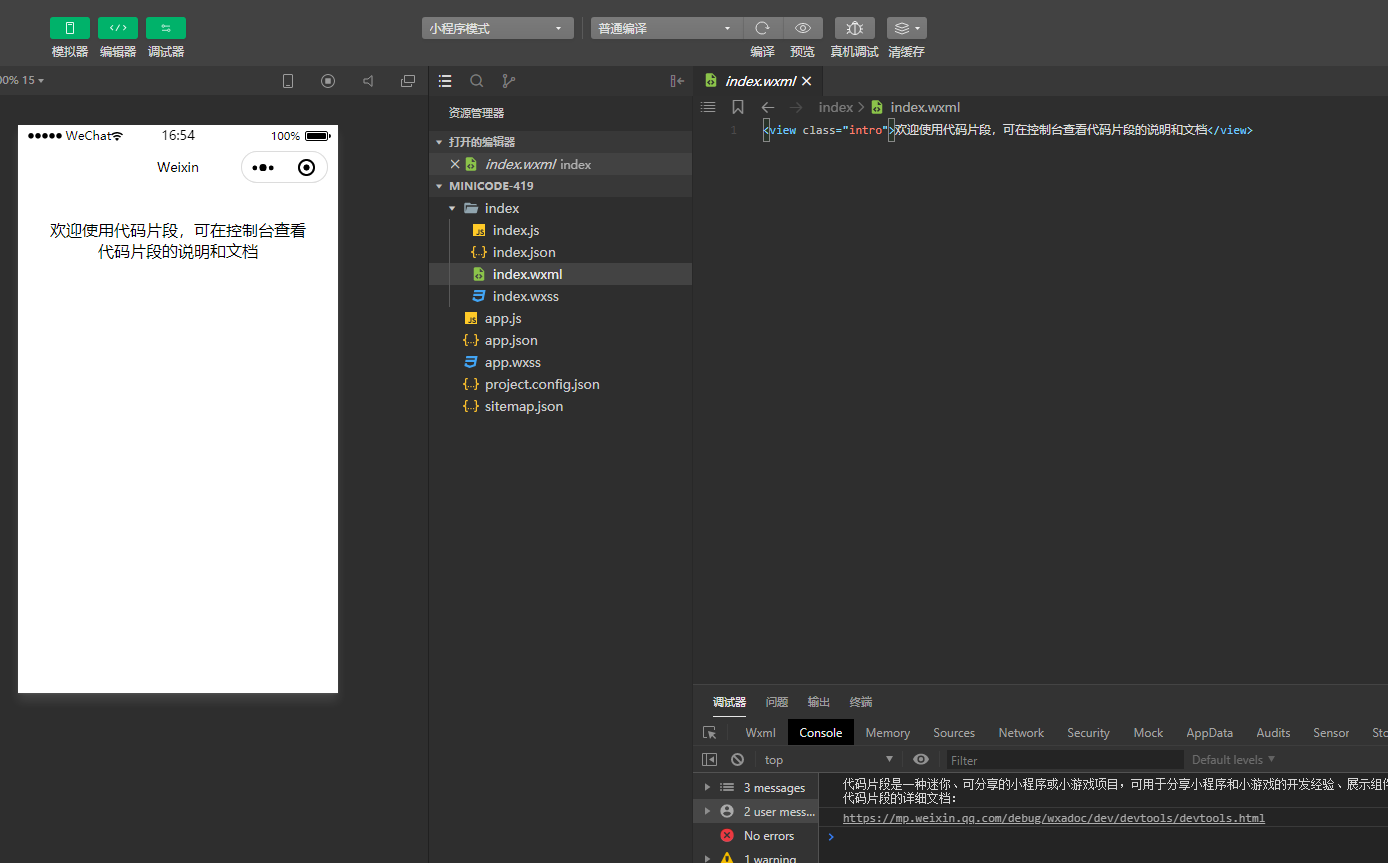Click the editor outline list icon
1388x863 pixels.
pyautogui.click(x=708, y=107)
